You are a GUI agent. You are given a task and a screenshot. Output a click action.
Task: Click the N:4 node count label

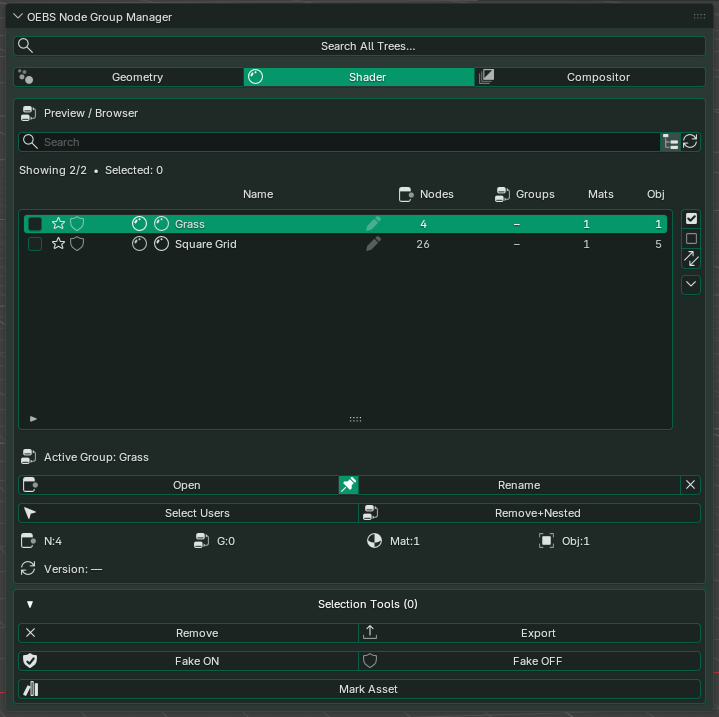[53, 541]
